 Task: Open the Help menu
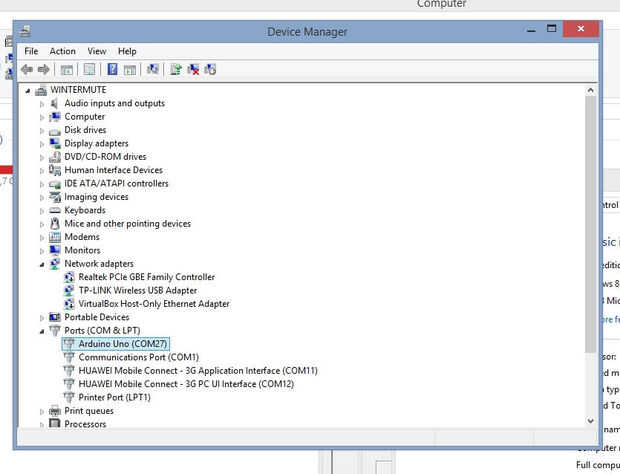127,51
